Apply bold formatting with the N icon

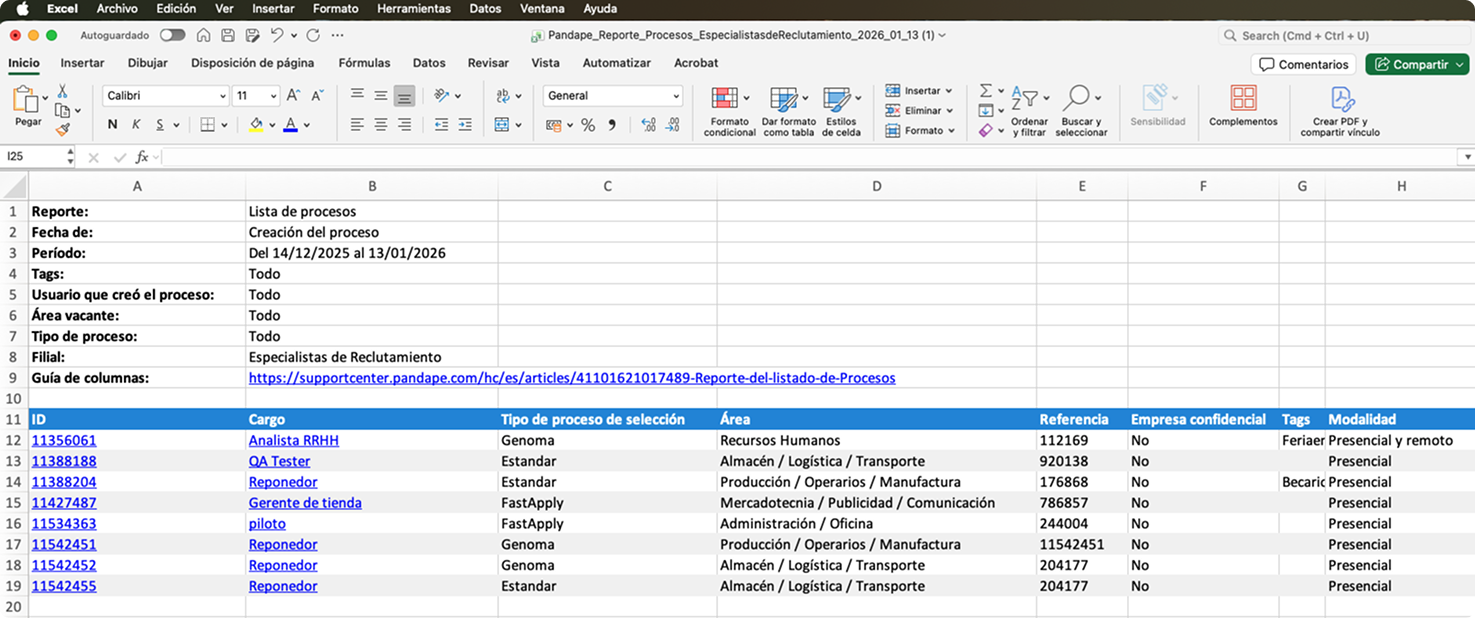point(113,124)
